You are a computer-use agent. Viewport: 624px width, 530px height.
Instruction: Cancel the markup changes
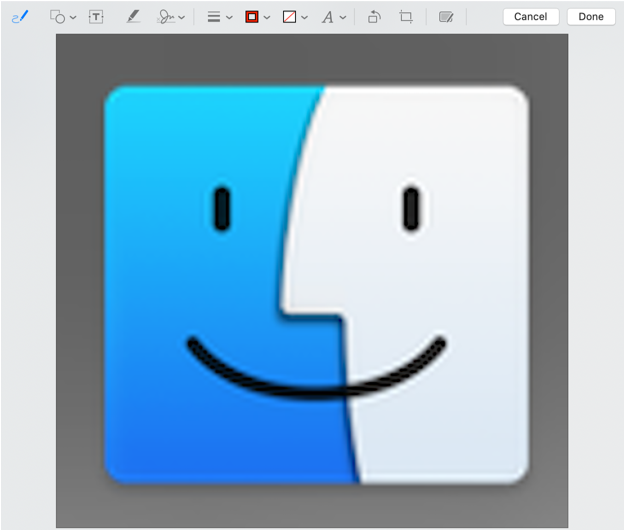point(531,17)
